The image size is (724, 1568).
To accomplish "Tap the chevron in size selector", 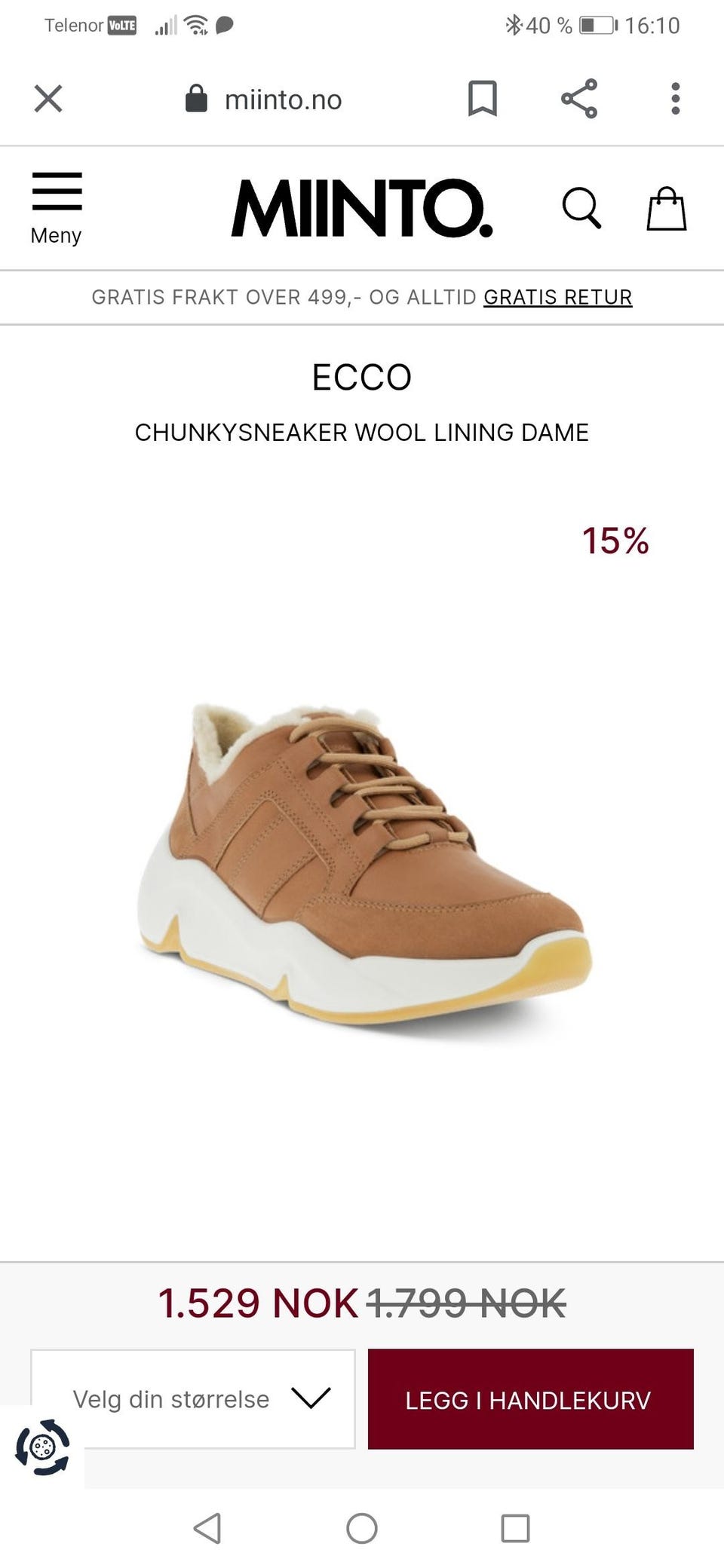I will point(311,1398).
